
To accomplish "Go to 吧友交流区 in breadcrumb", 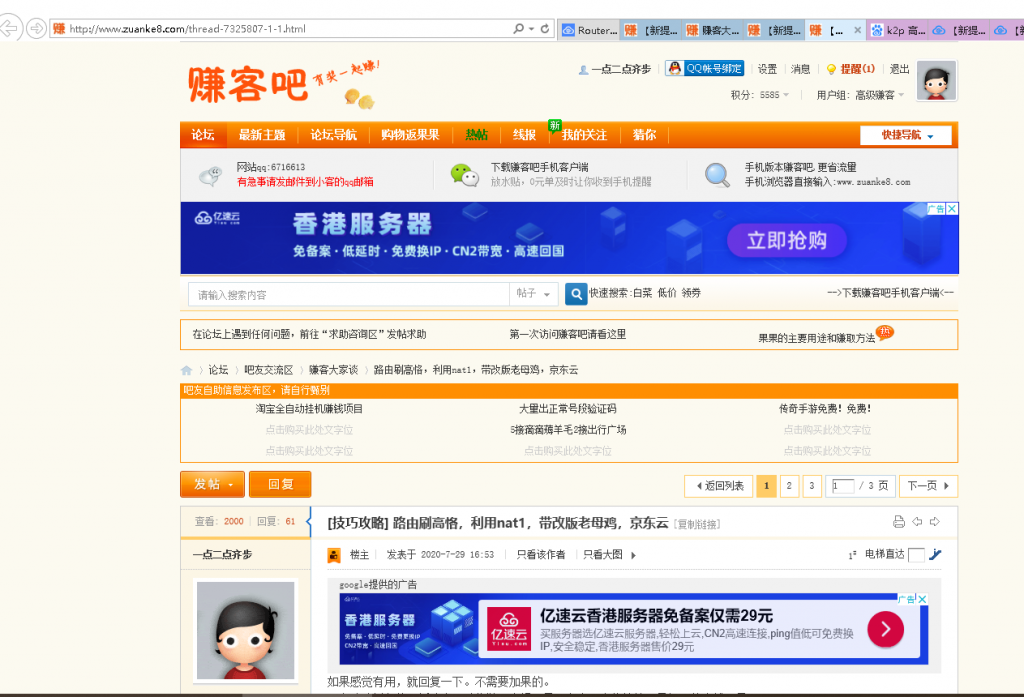I will tap(268, 370).
